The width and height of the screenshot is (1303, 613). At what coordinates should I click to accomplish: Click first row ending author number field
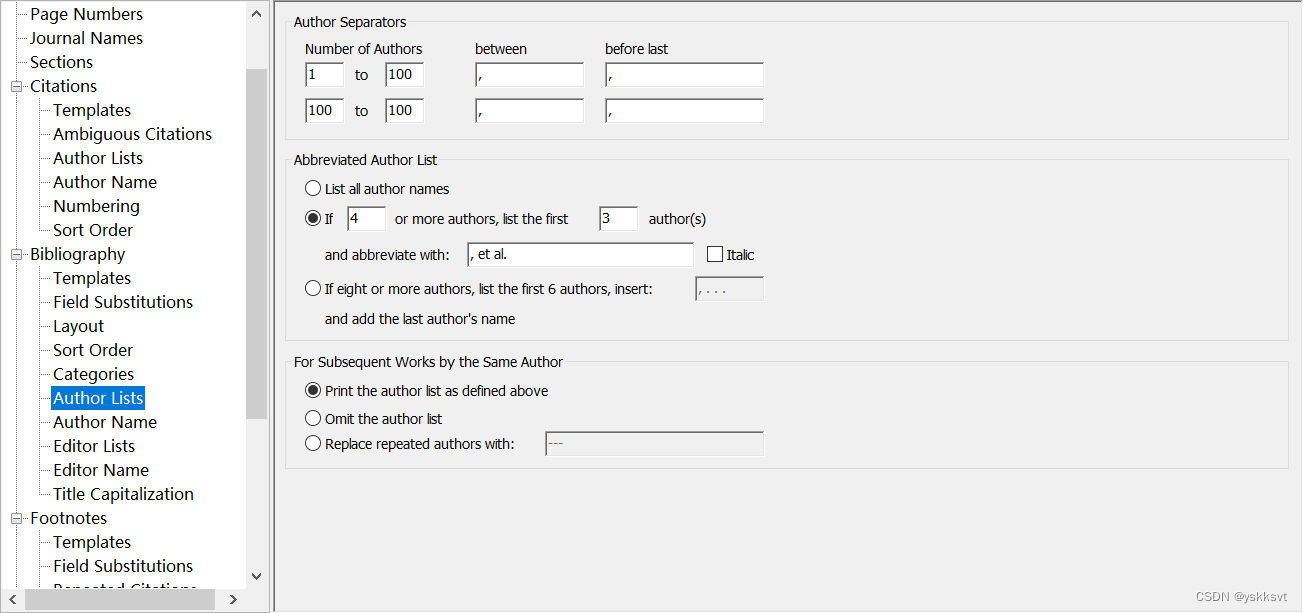click(x=404, y=75)
